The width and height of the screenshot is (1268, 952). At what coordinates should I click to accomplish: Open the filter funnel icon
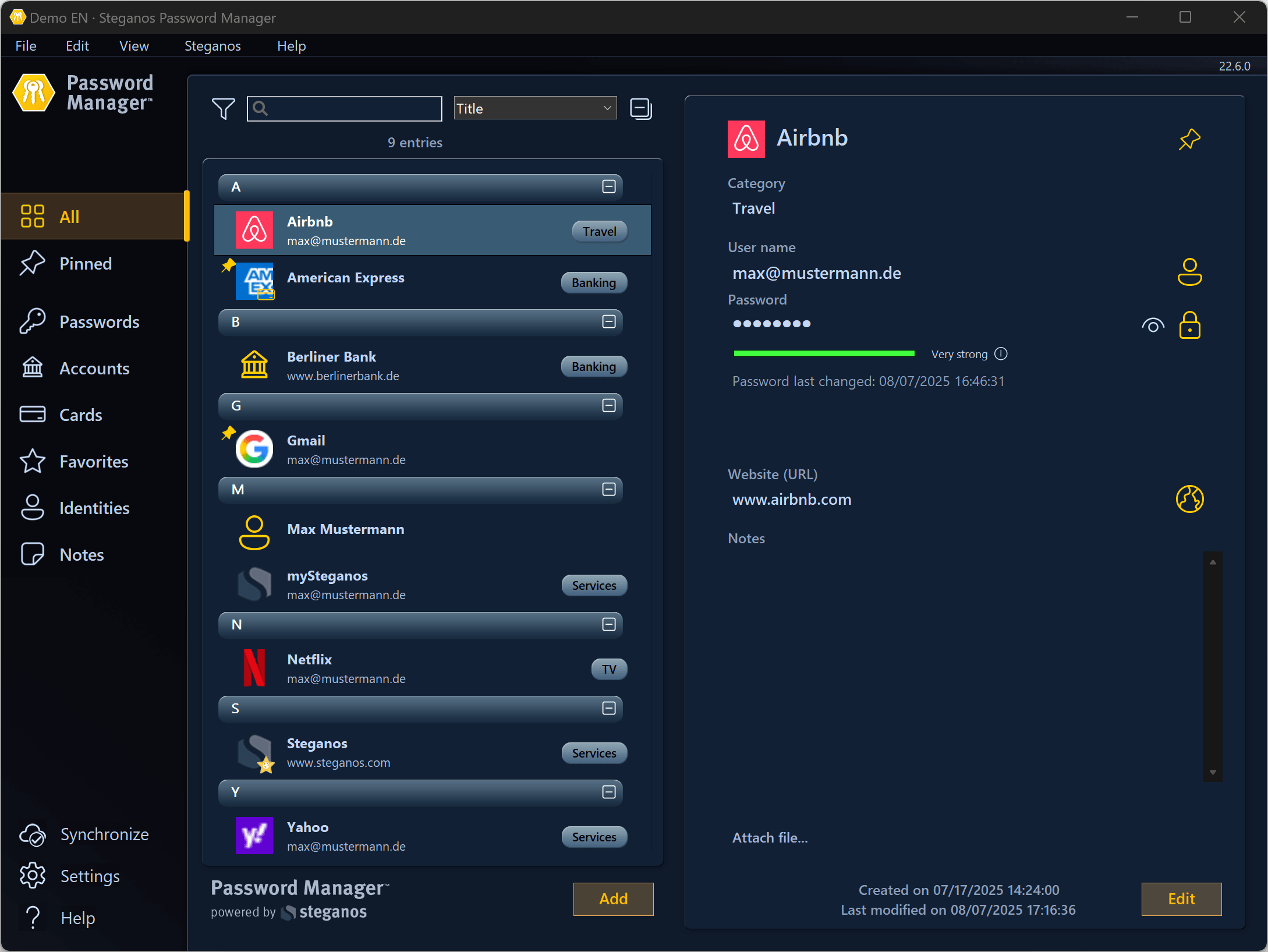pos(223,108)
